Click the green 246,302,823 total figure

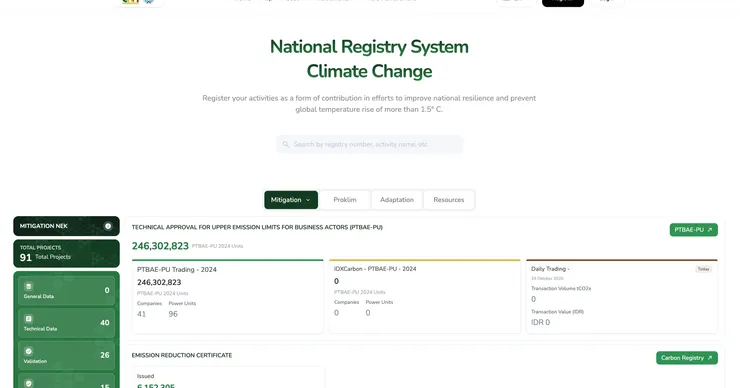click(x=160, y=246)
